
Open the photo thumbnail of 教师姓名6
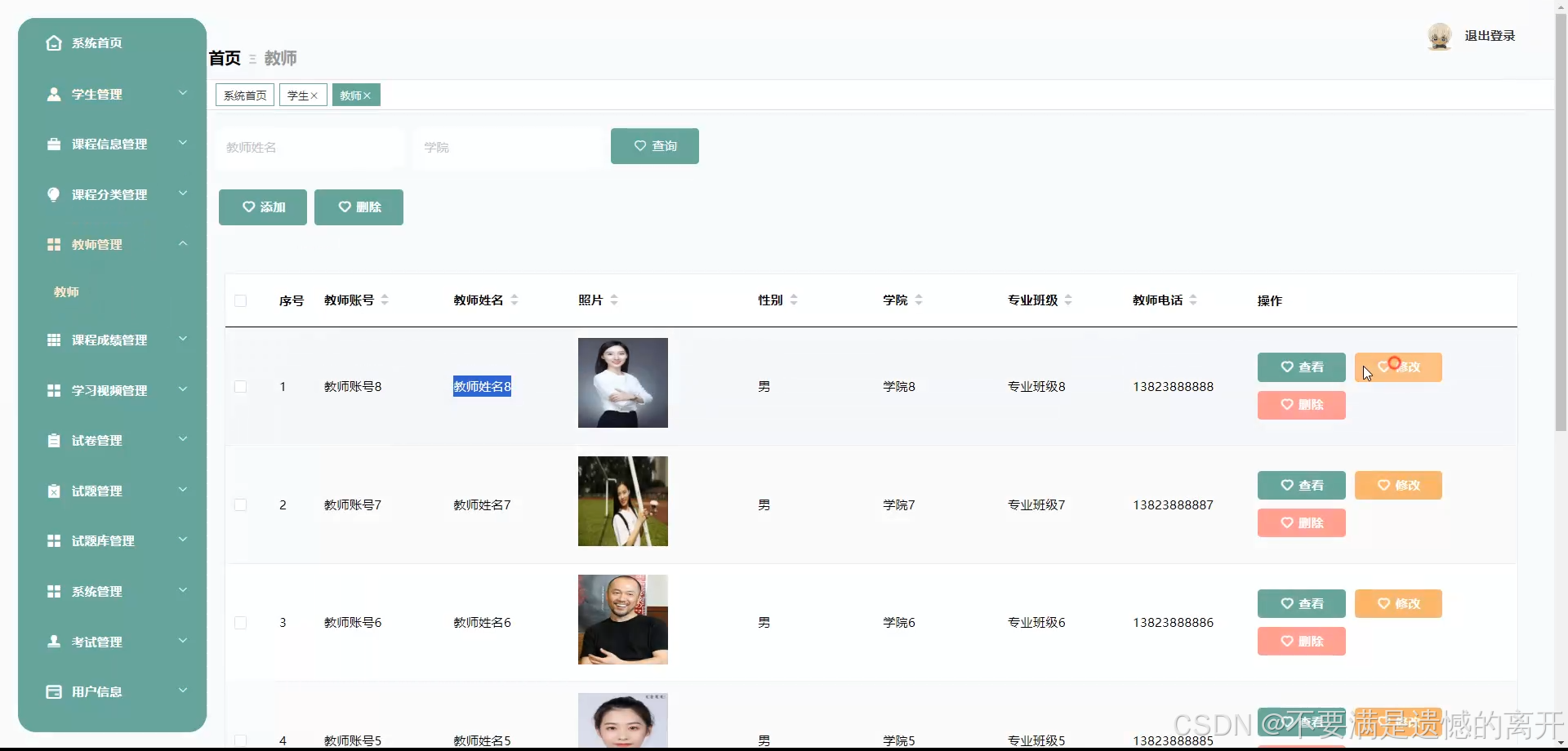[x=623, y=620]
